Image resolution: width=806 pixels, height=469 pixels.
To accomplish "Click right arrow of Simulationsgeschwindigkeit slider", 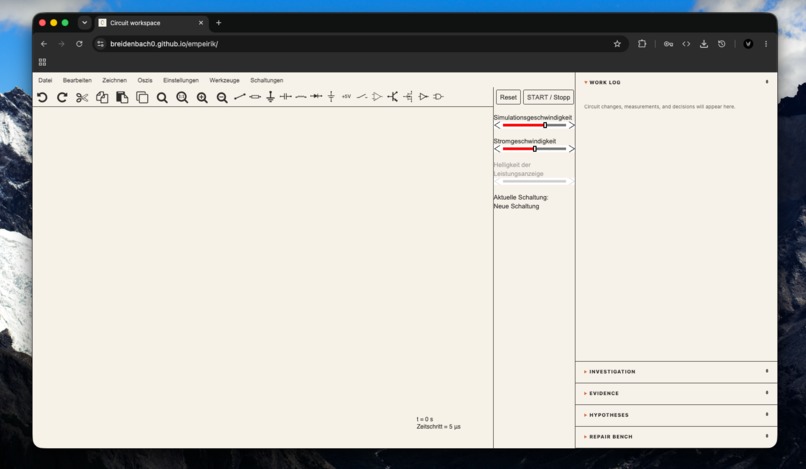I will (x=572, y=125).
